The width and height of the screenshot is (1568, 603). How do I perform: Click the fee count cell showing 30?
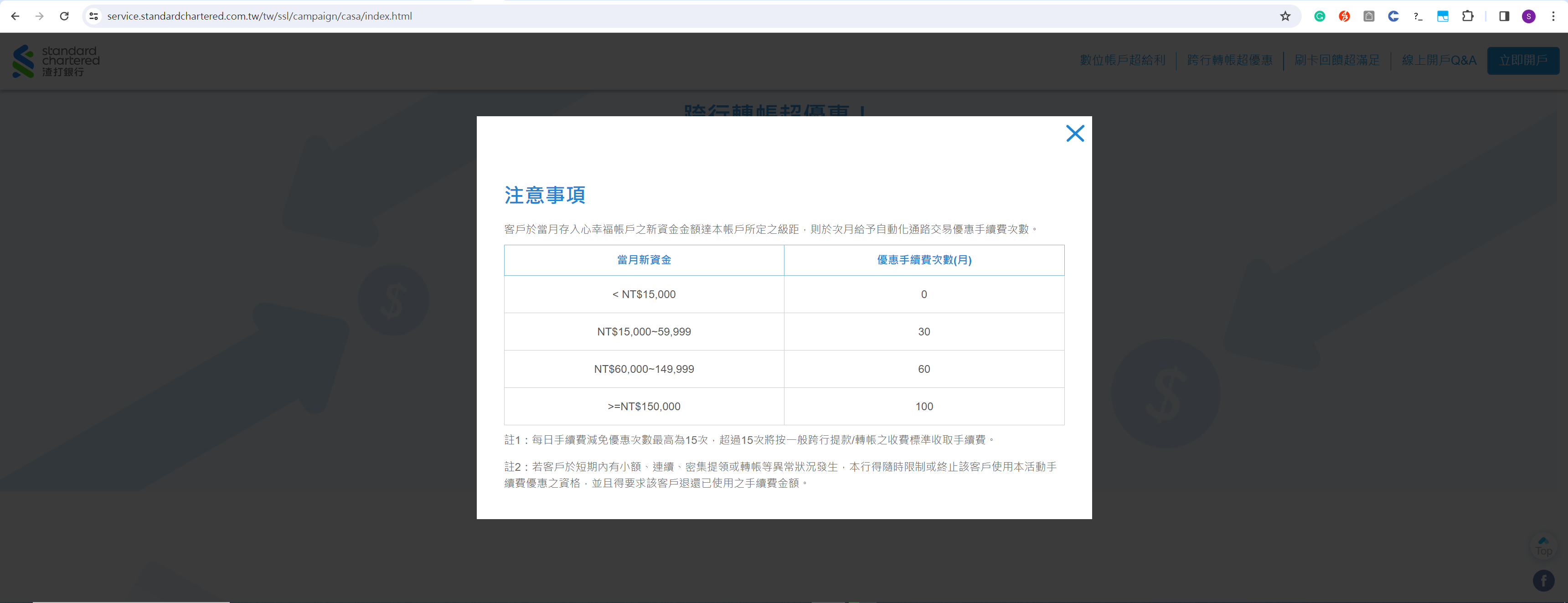click(924, 332)
